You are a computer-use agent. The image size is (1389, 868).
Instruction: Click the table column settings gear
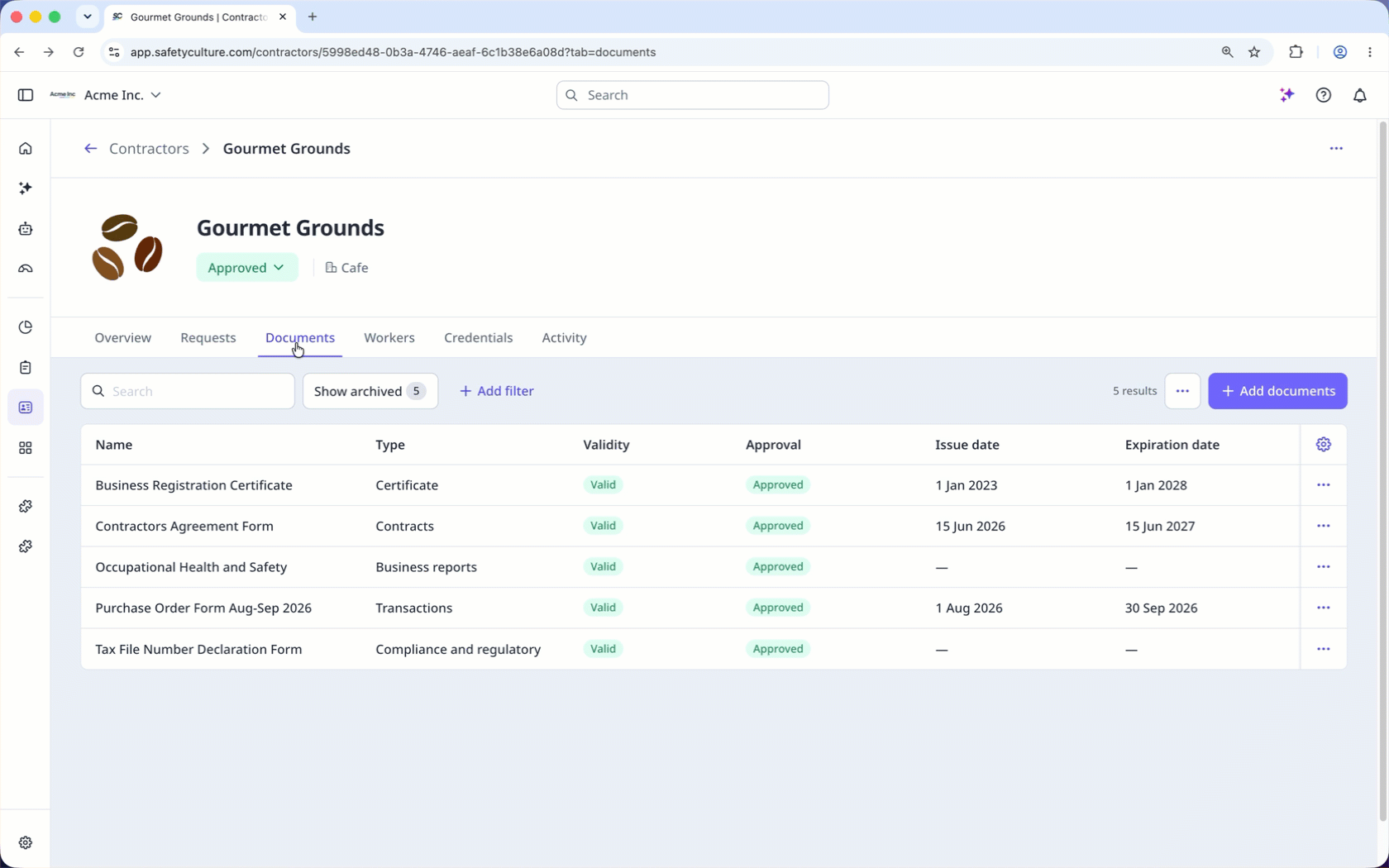[x=1323, y=445]
